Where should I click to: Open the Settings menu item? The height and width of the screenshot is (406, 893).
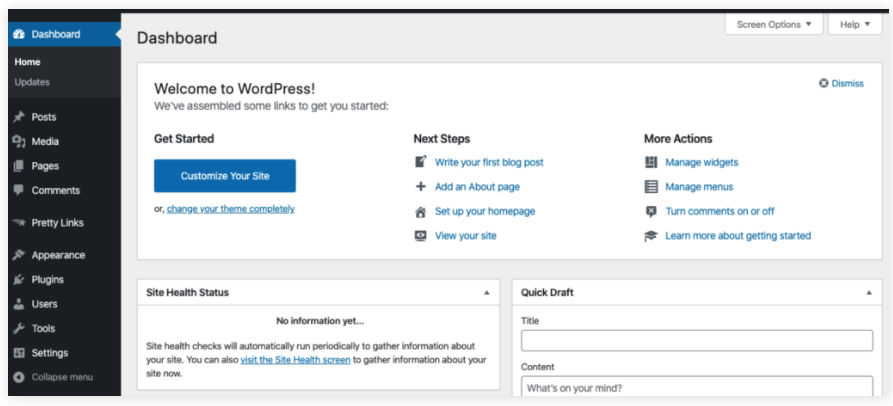pos(49,353)
